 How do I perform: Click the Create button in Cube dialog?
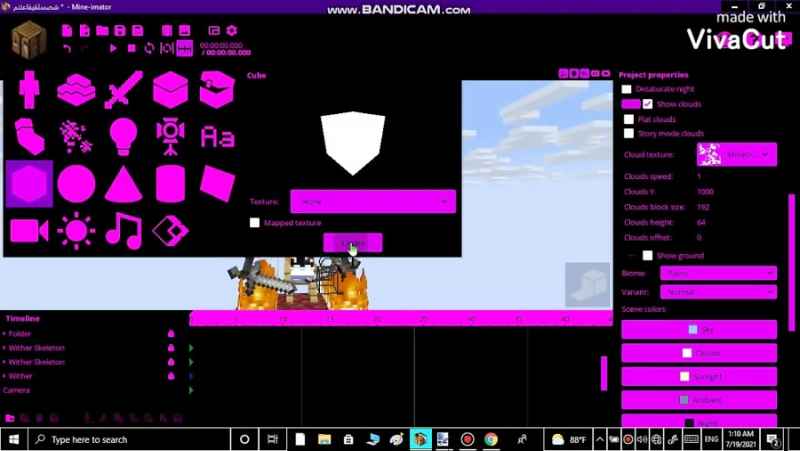pyautogui.click(x=353, y=243)
